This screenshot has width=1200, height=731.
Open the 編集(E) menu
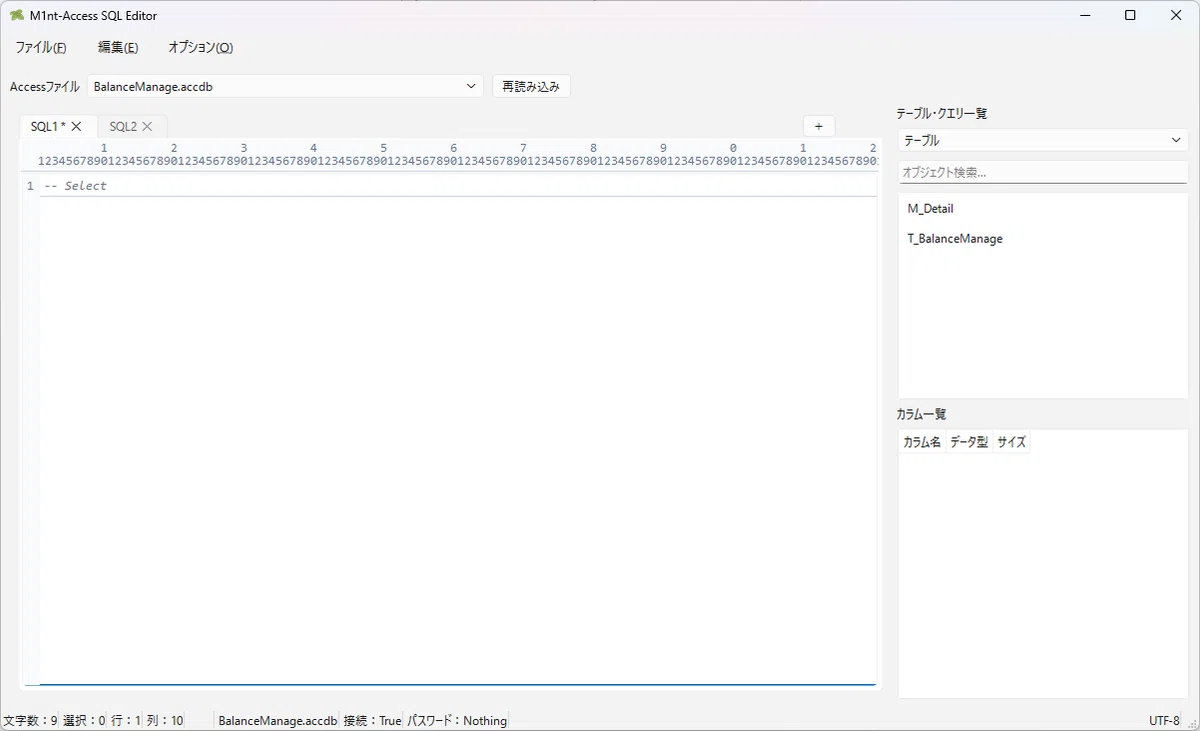pyautogui.click(x=118, y=47)
